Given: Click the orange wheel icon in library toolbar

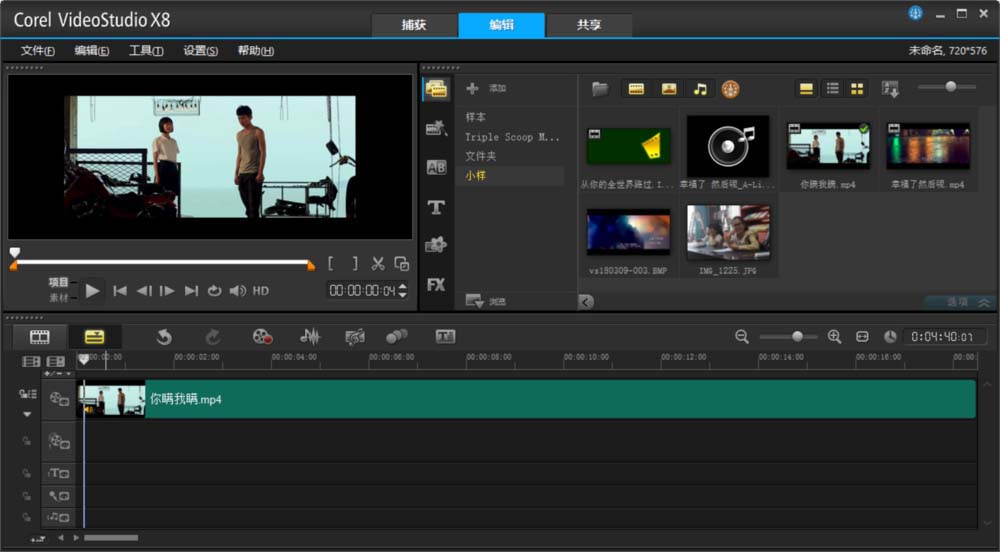Looking at the screenshot, I should tap(730, 89).
